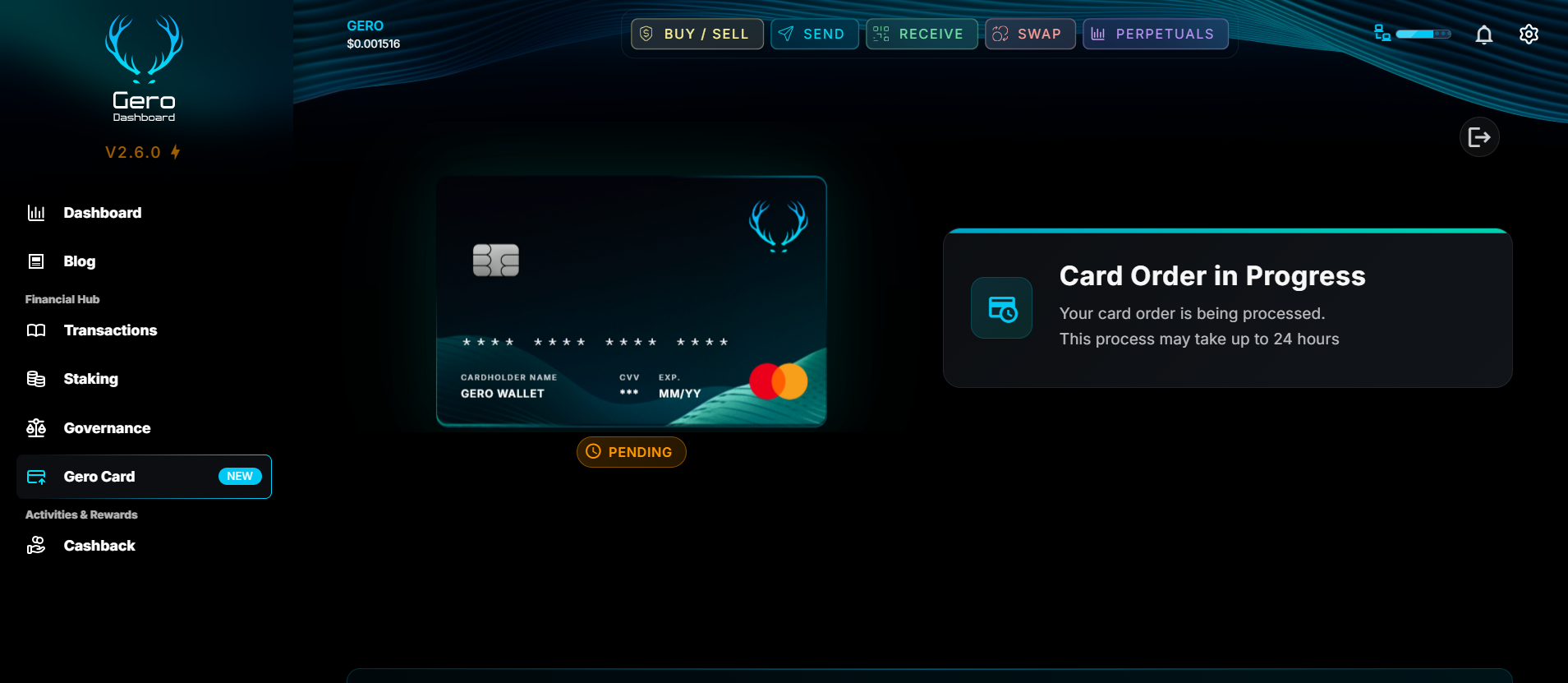Click the Send button
The height and width of the screenshot is (683, 1568).
(x=815, y=34)
